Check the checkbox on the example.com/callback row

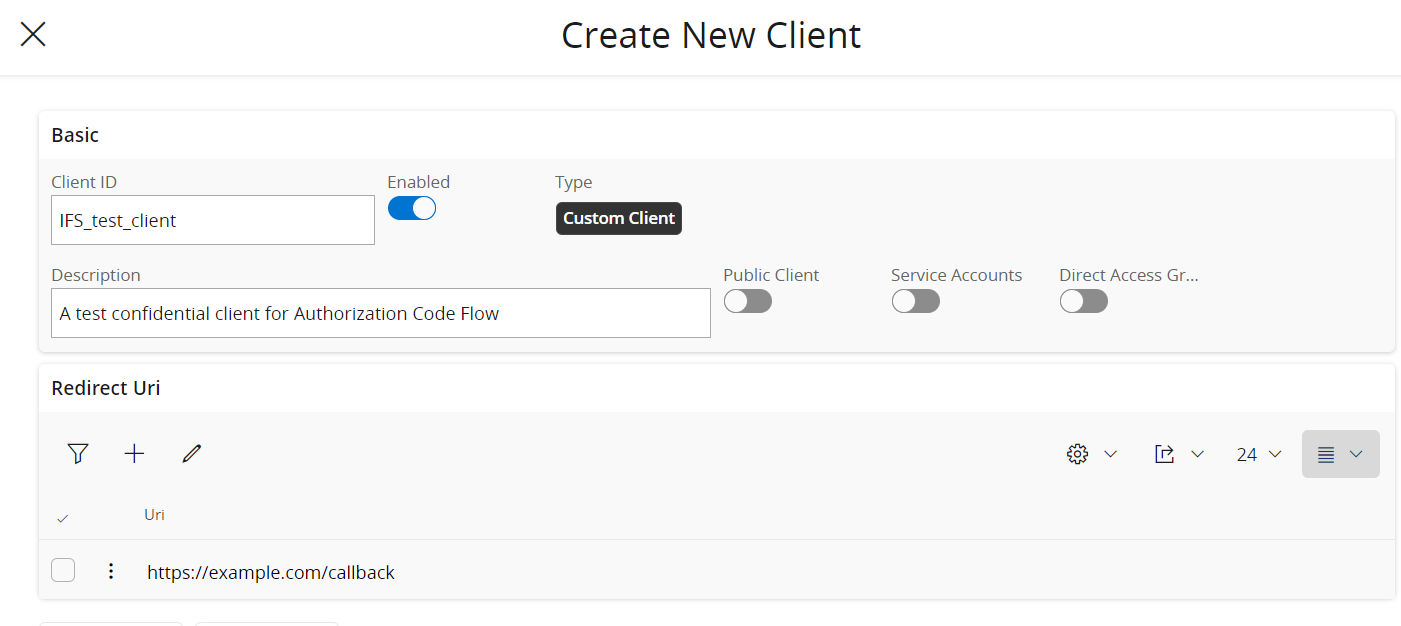point(63,569)
